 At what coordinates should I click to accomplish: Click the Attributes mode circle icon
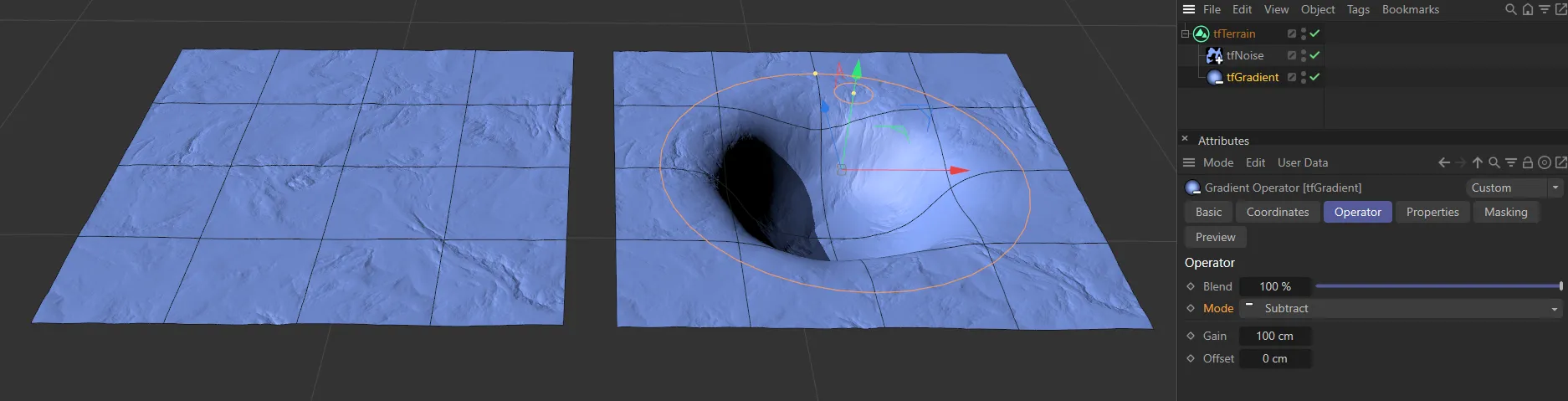1545,162
